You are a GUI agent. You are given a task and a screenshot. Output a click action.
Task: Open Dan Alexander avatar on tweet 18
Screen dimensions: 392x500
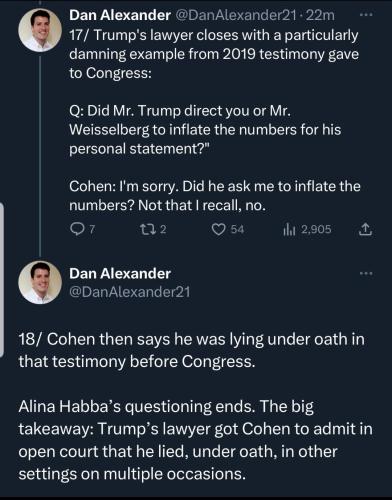[x=40, y=282]
